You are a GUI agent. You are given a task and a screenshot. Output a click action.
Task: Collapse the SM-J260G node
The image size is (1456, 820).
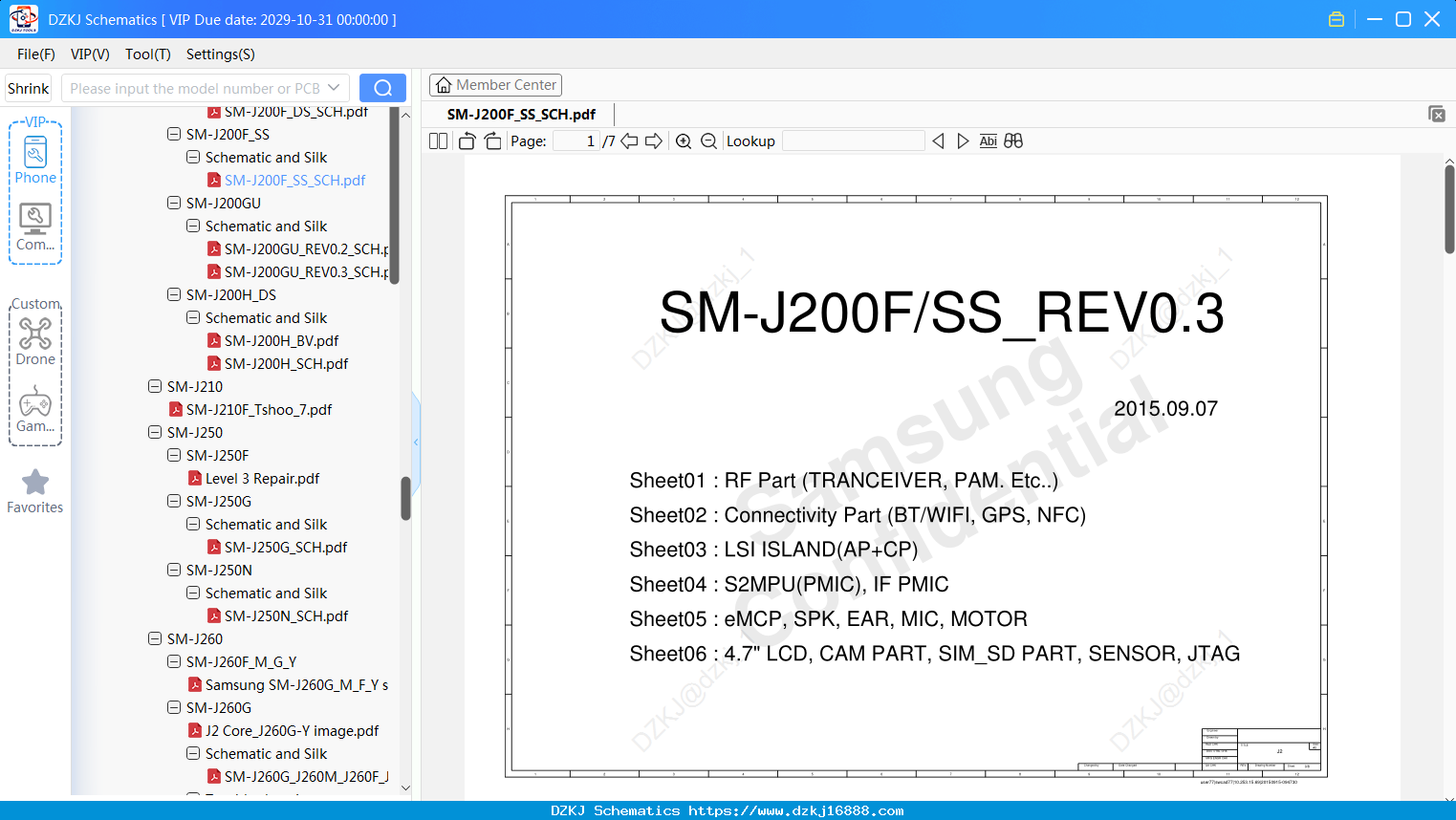(174, 707)
